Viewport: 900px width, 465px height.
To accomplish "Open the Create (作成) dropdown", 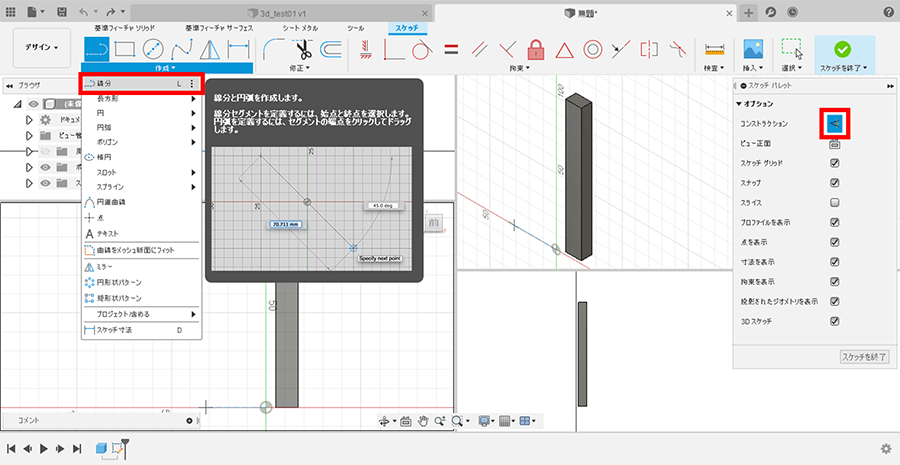I will [165, 68].
